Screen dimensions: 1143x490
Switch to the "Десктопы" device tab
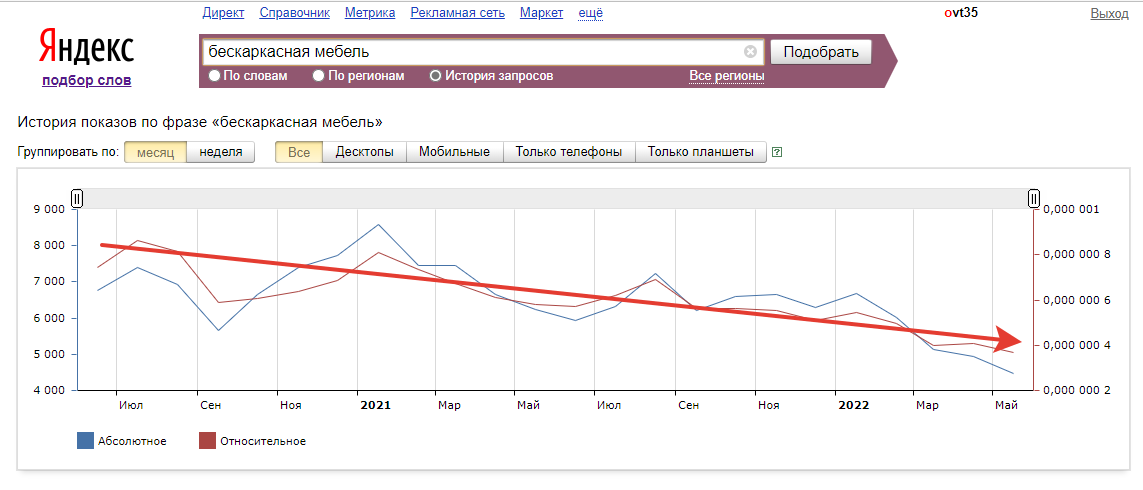(x=364, y=152)
